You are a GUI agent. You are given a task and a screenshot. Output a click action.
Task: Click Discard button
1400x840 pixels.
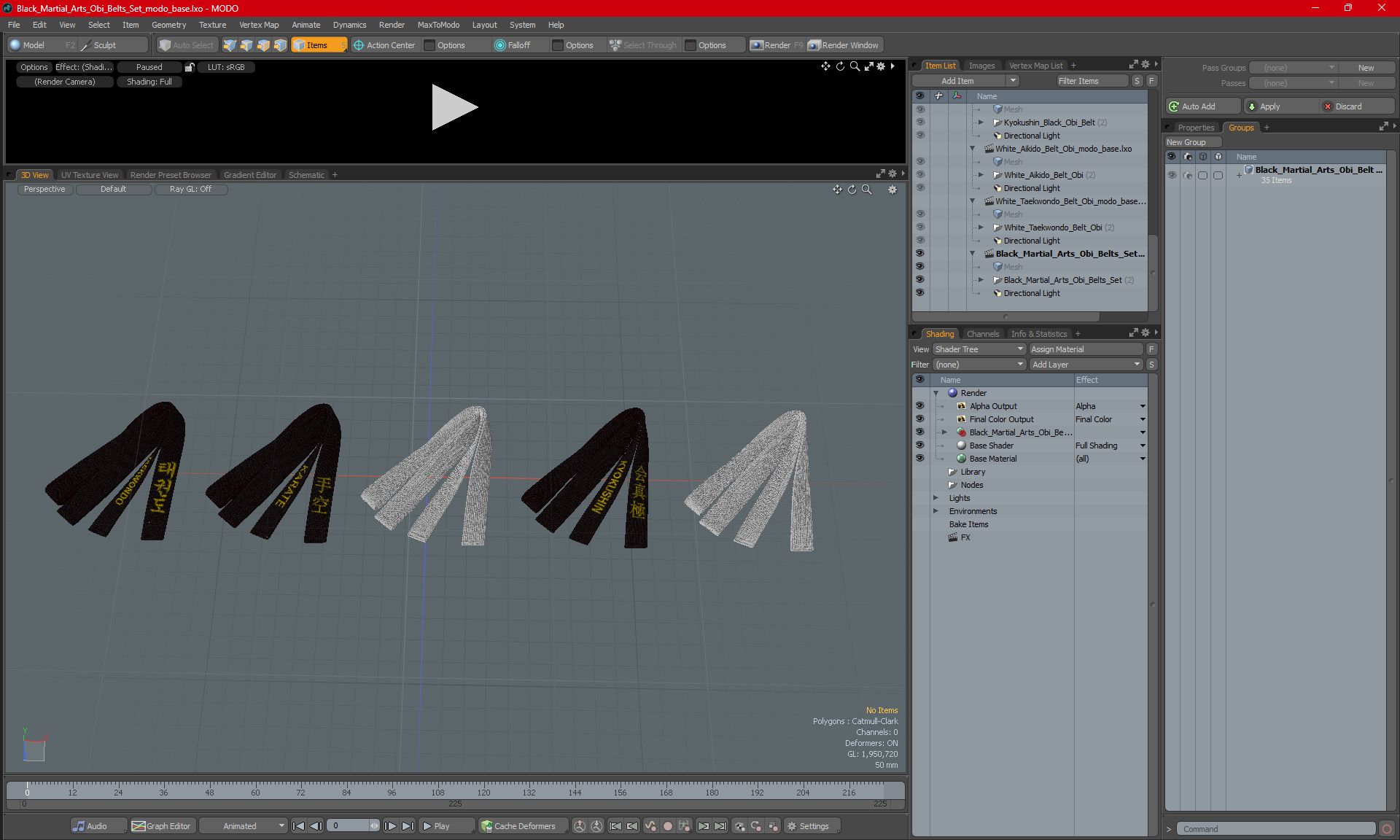(x=1356, y=106)
